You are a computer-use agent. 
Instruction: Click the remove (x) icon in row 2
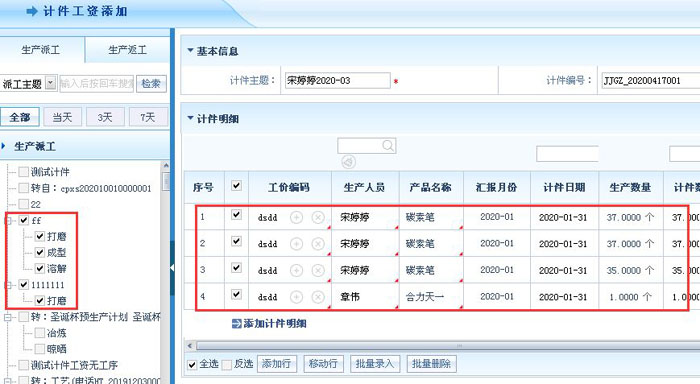pos(318,244)
